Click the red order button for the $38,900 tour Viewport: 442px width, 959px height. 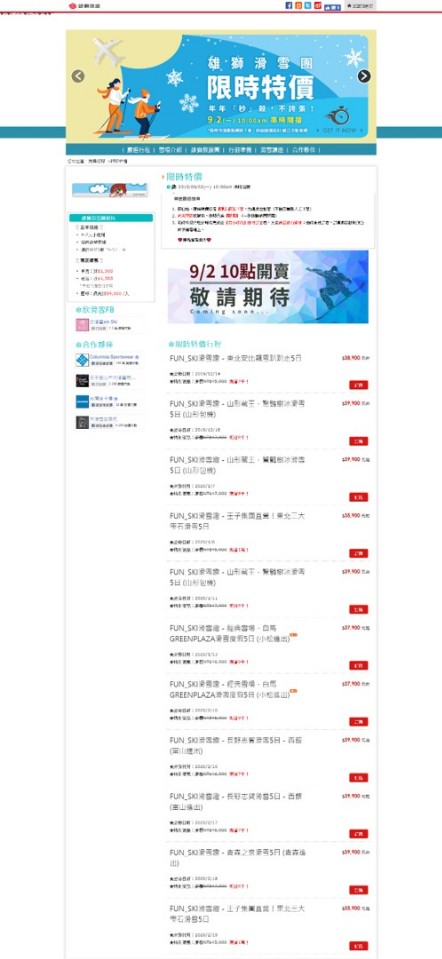(359, 385)
